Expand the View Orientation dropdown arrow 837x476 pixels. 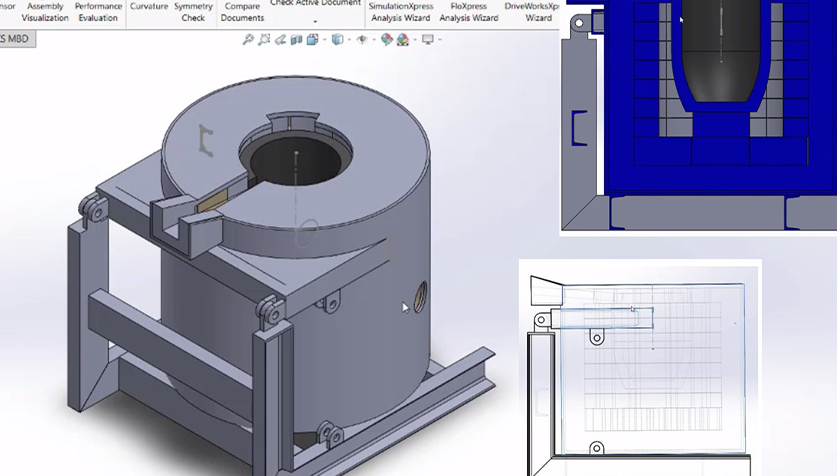(324, 40)
